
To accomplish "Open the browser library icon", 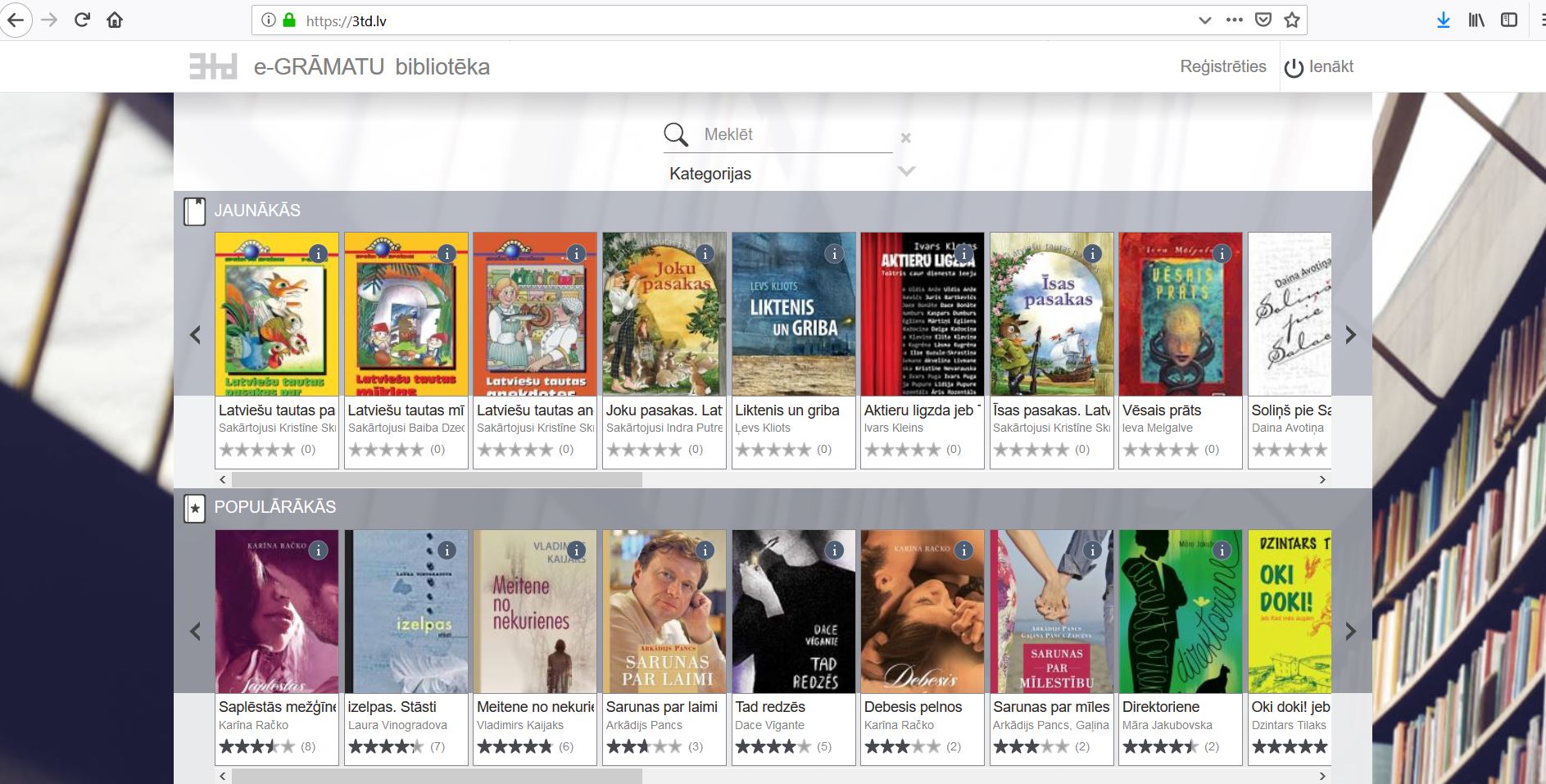I will [1476, 20].
